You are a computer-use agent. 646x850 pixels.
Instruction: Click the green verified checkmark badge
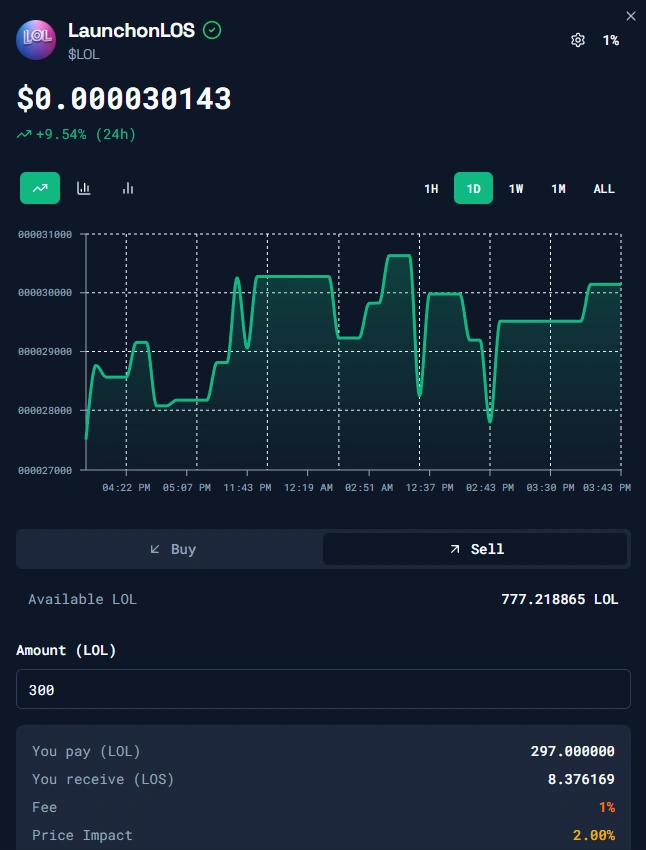212,30
